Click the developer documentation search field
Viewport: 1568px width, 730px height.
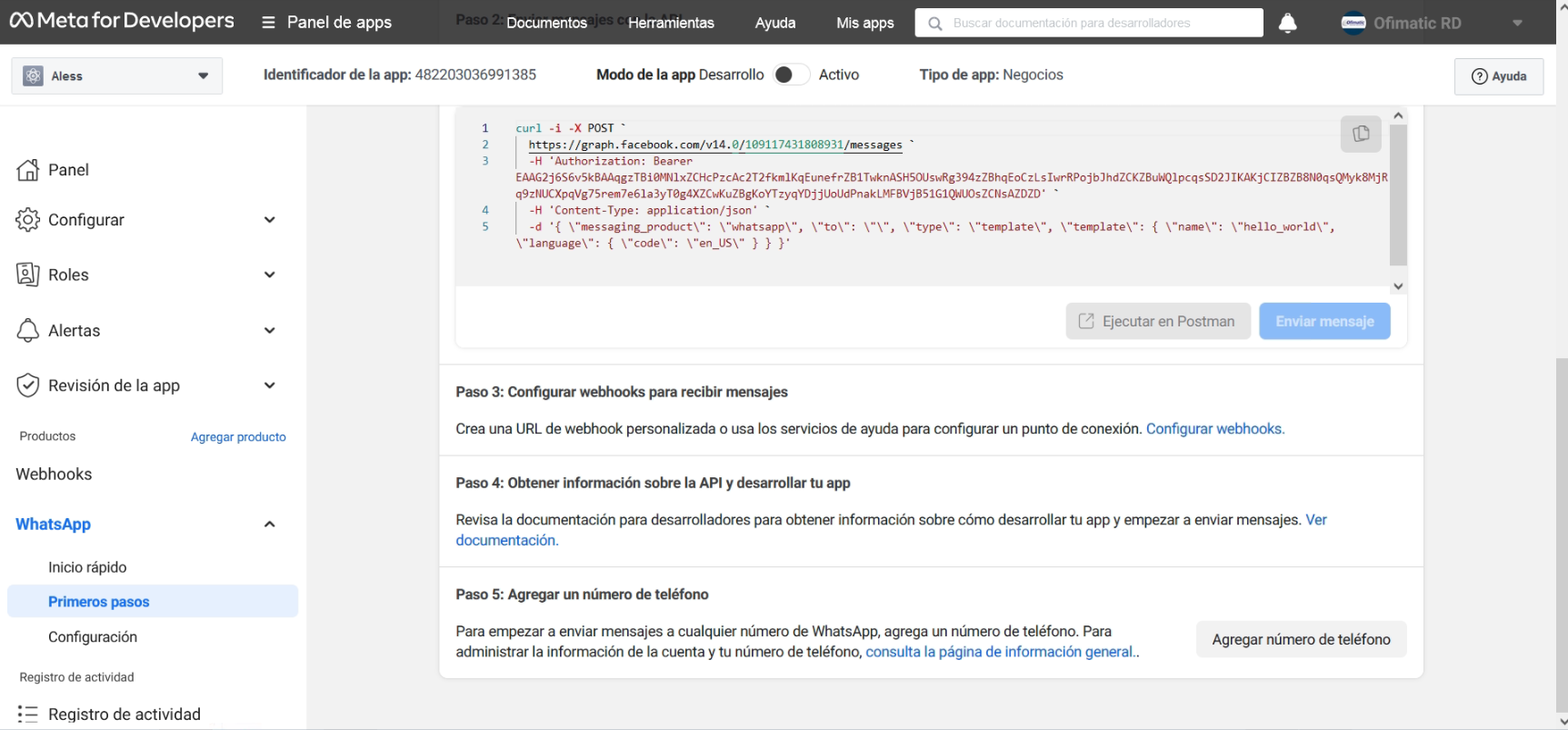(x=1089, y=23)
